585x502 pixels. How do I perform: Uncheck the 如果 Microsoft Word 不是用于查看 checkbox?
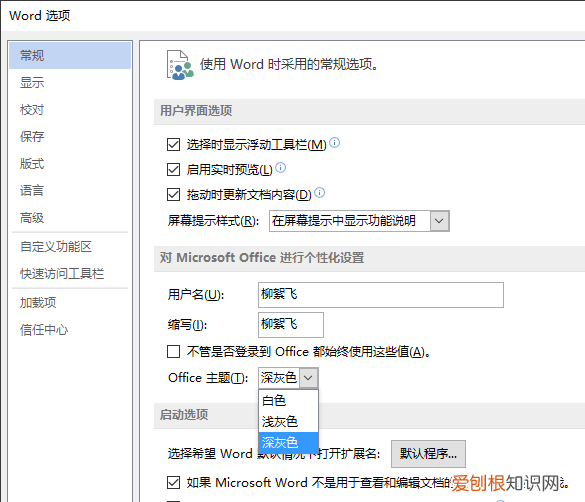pyautogui.click(x=173, y=482)
